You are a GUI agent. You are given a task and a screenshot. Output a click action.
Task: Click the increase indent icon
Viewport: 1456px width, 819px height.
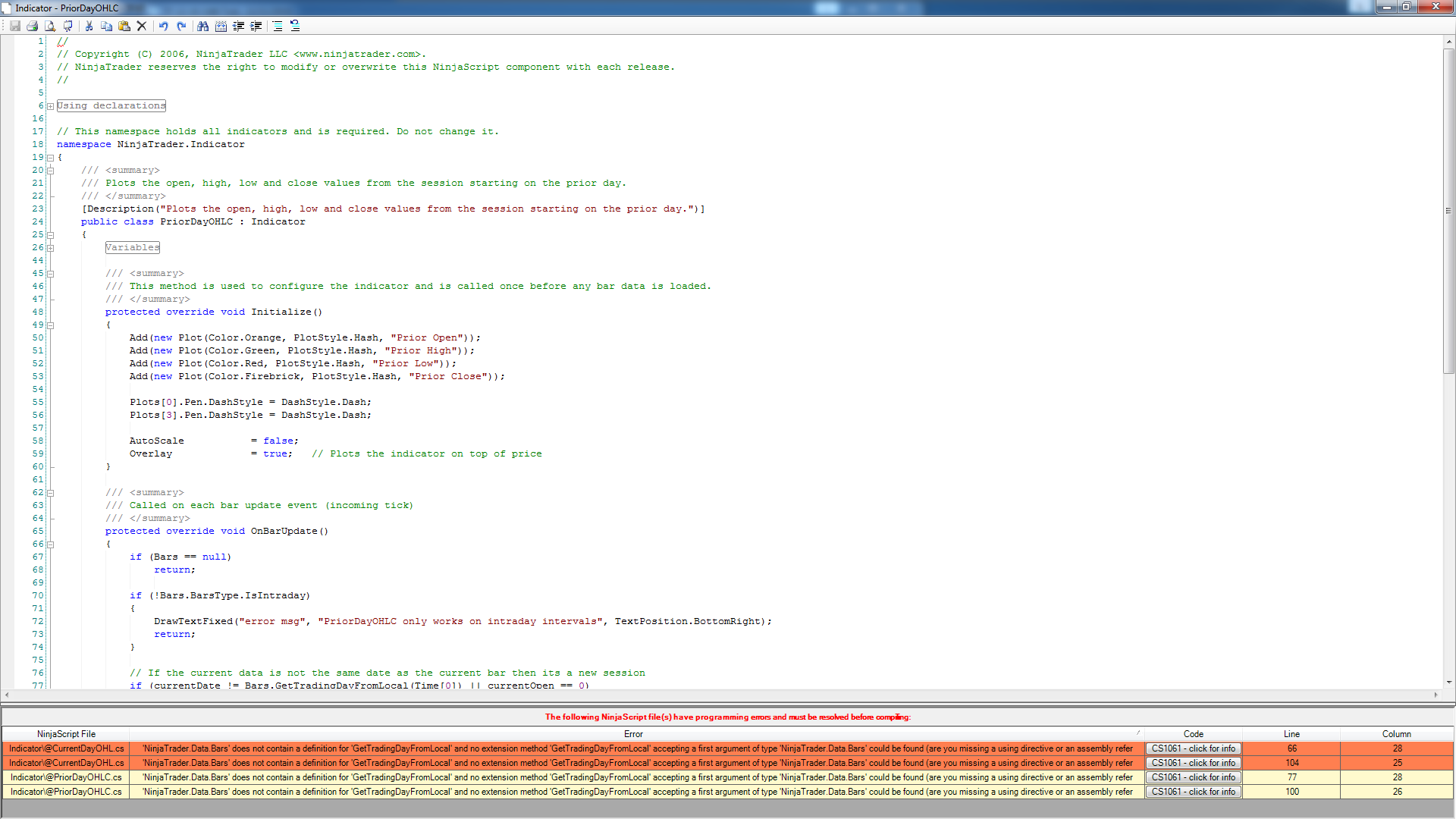[x=256, y=26]
